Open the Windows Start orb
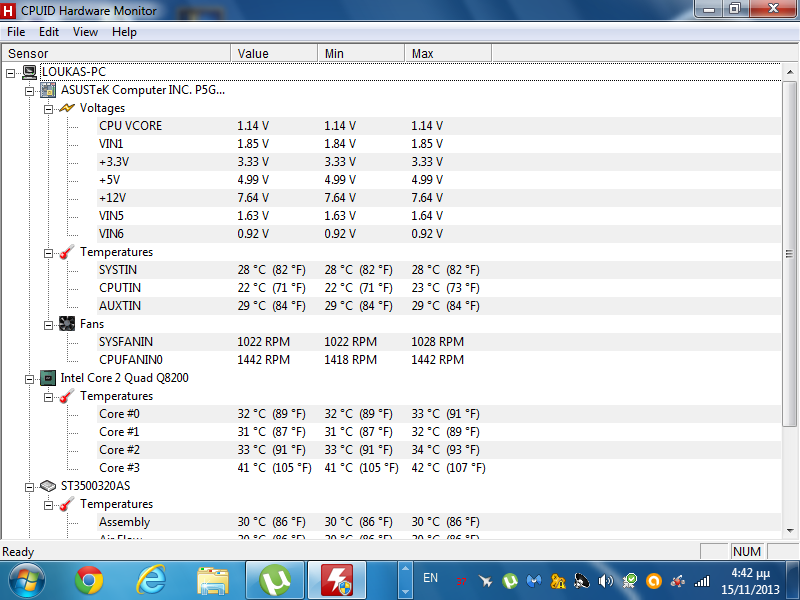800x600 pixels. [27, 581]
